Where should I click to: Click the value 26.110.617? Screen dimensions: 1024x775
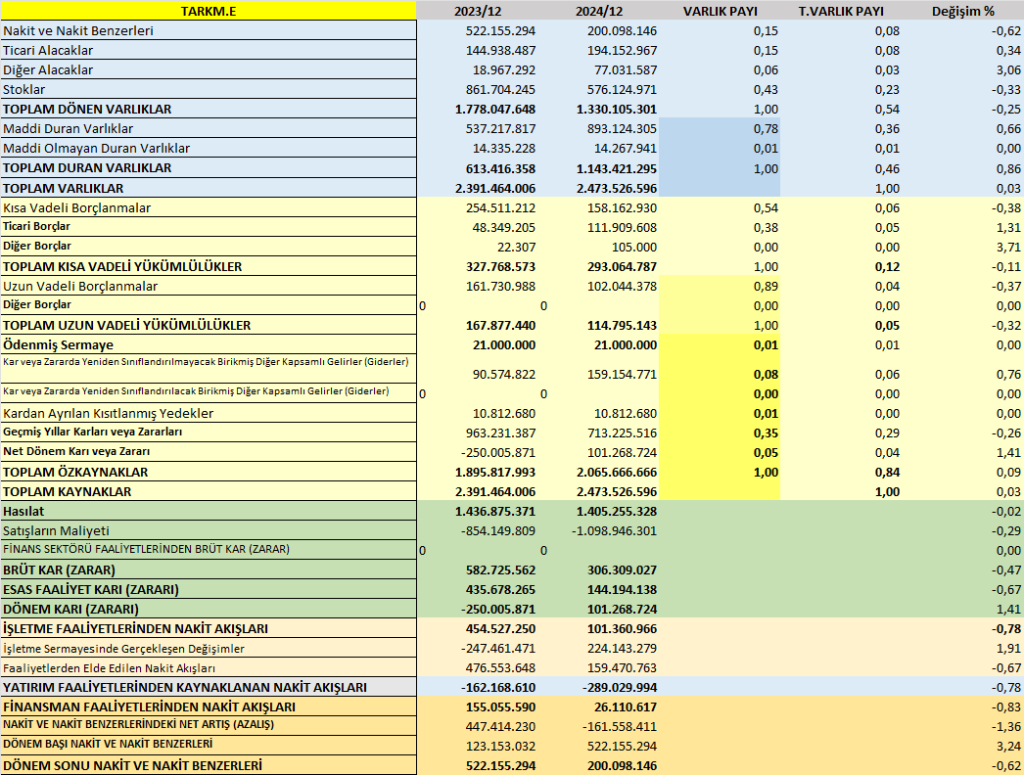point(625,707)
